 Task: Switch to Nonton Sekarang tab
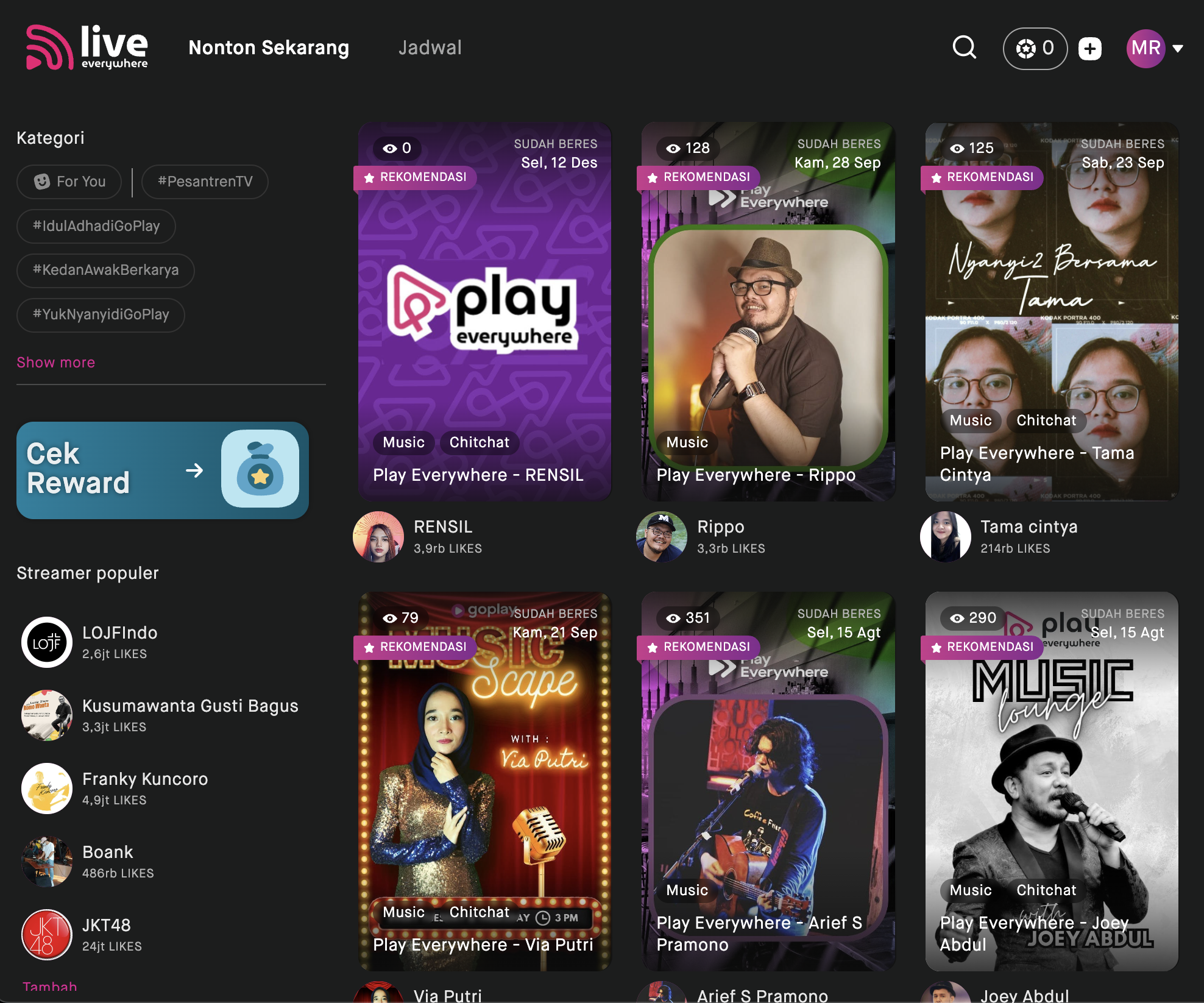tap(269, 48)
